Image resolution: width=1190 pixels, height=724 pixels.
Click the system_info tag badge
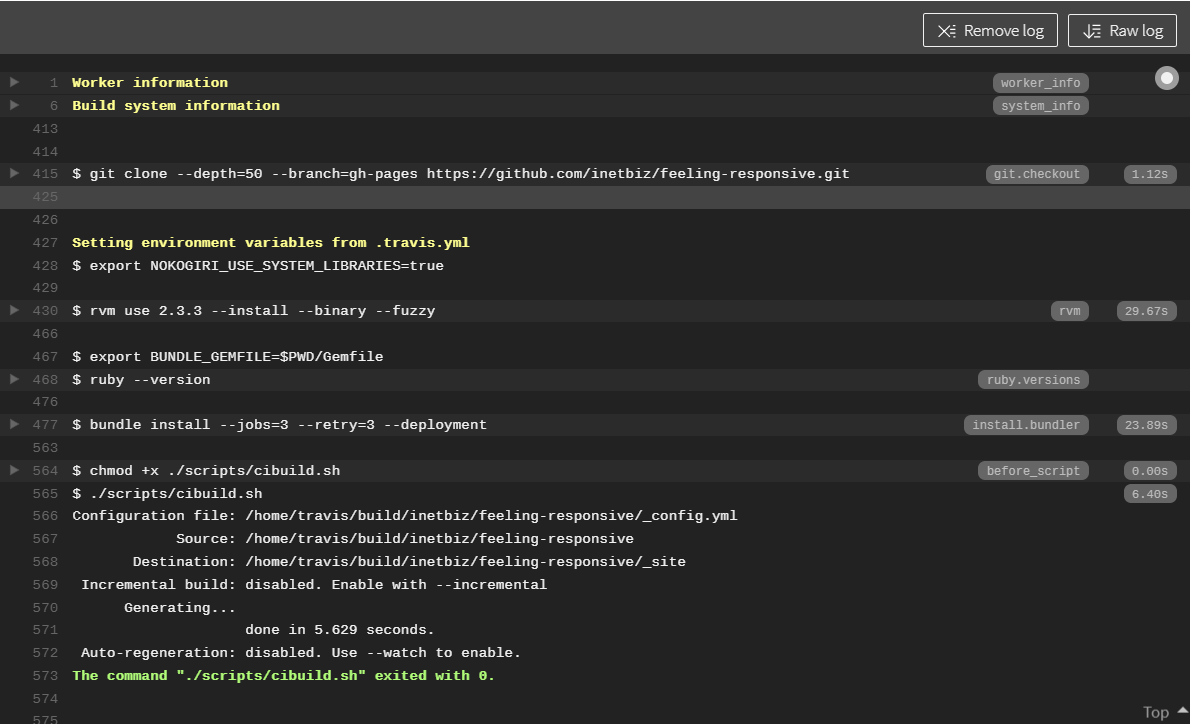[1040, 106]
